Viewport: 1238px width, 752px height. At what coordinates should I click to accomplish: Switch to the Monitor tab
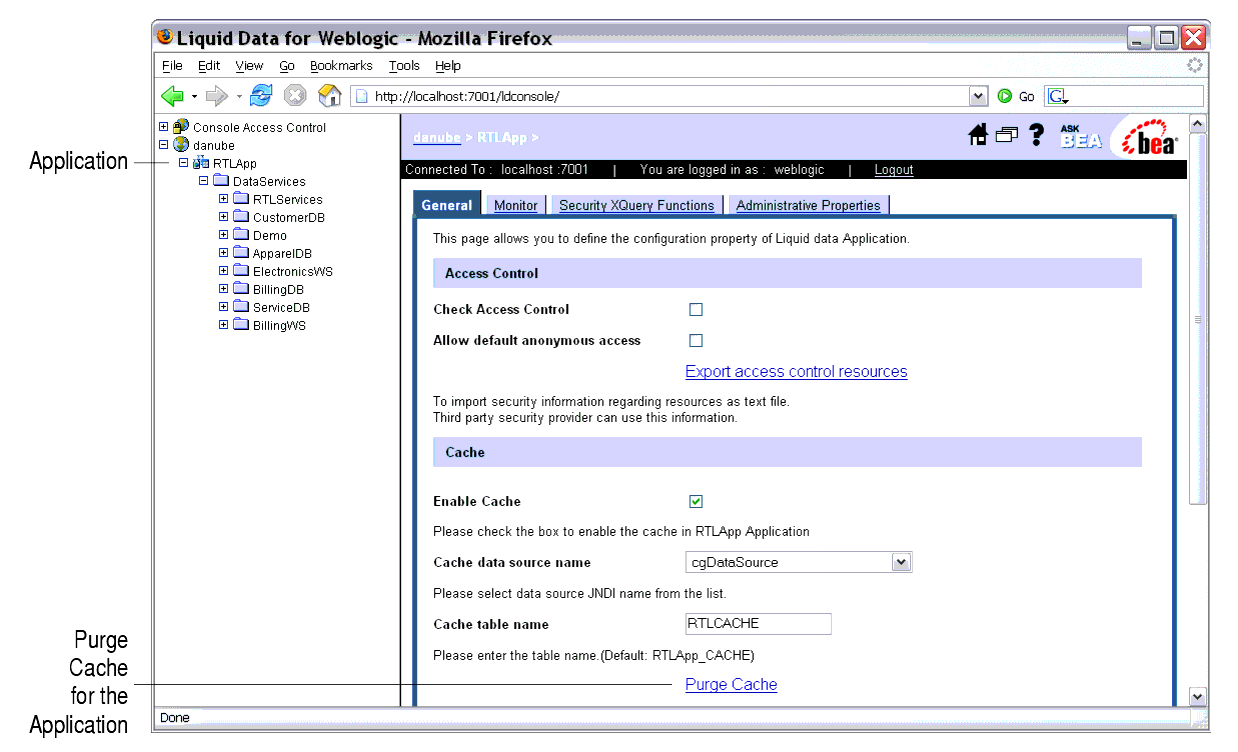(516, 205)
